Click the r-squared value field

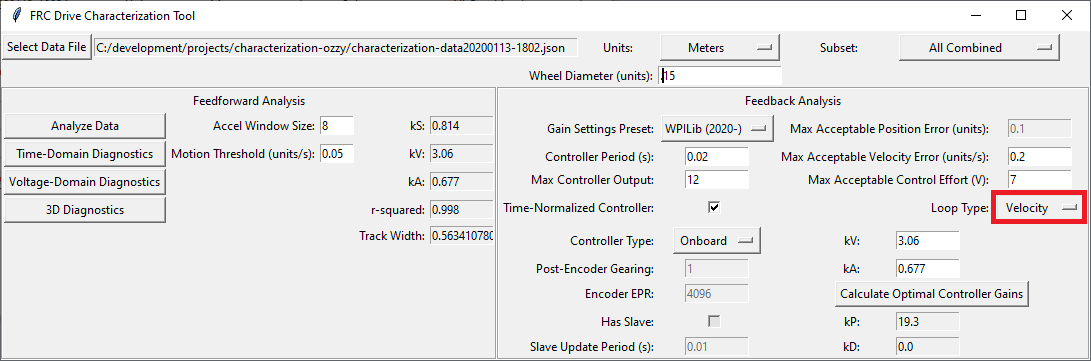[x=462, y=209]
